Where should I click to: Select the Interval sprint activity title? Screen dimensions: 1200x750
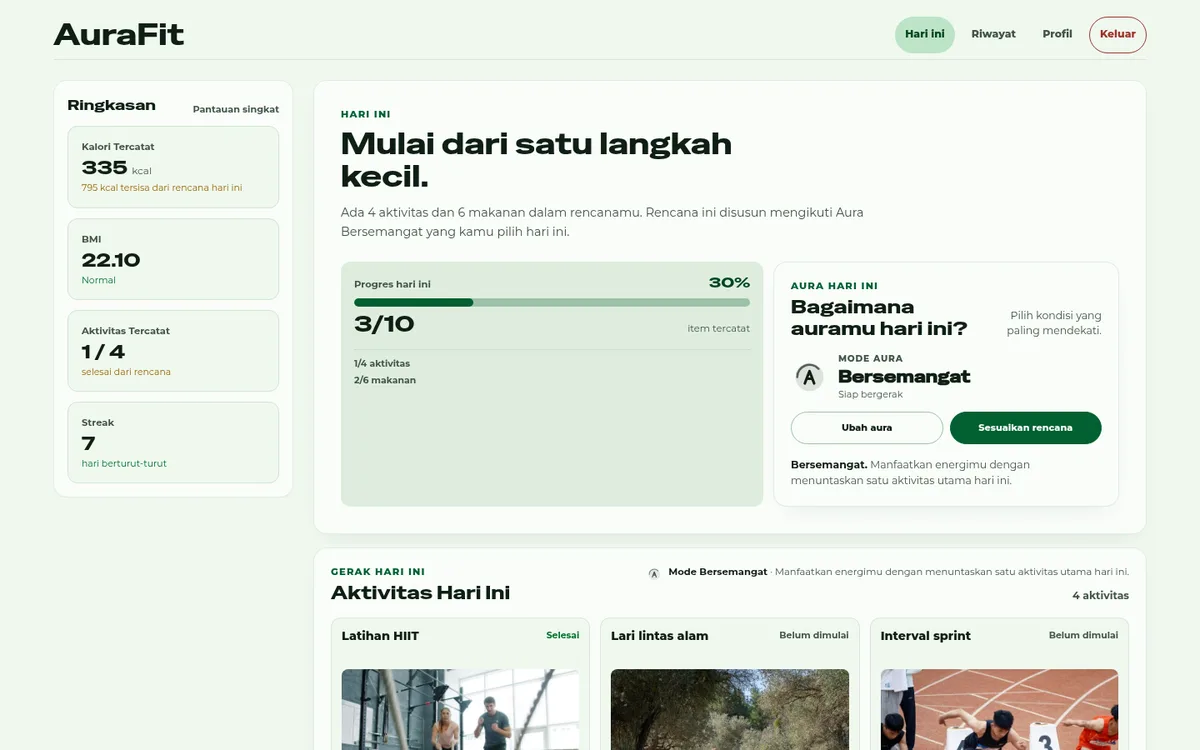[926, 636]
